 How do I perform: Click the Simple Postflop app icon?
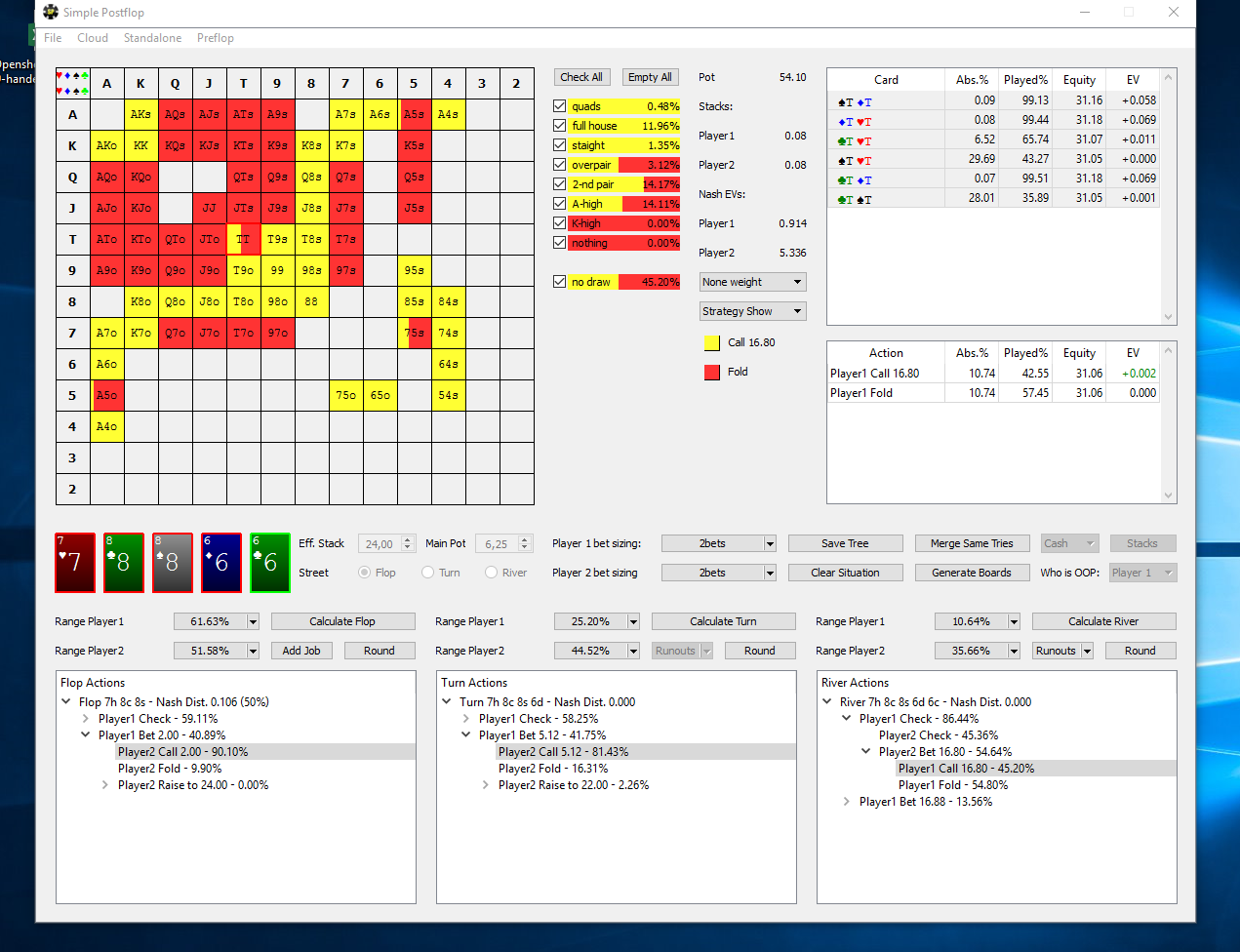click(51, 12)
